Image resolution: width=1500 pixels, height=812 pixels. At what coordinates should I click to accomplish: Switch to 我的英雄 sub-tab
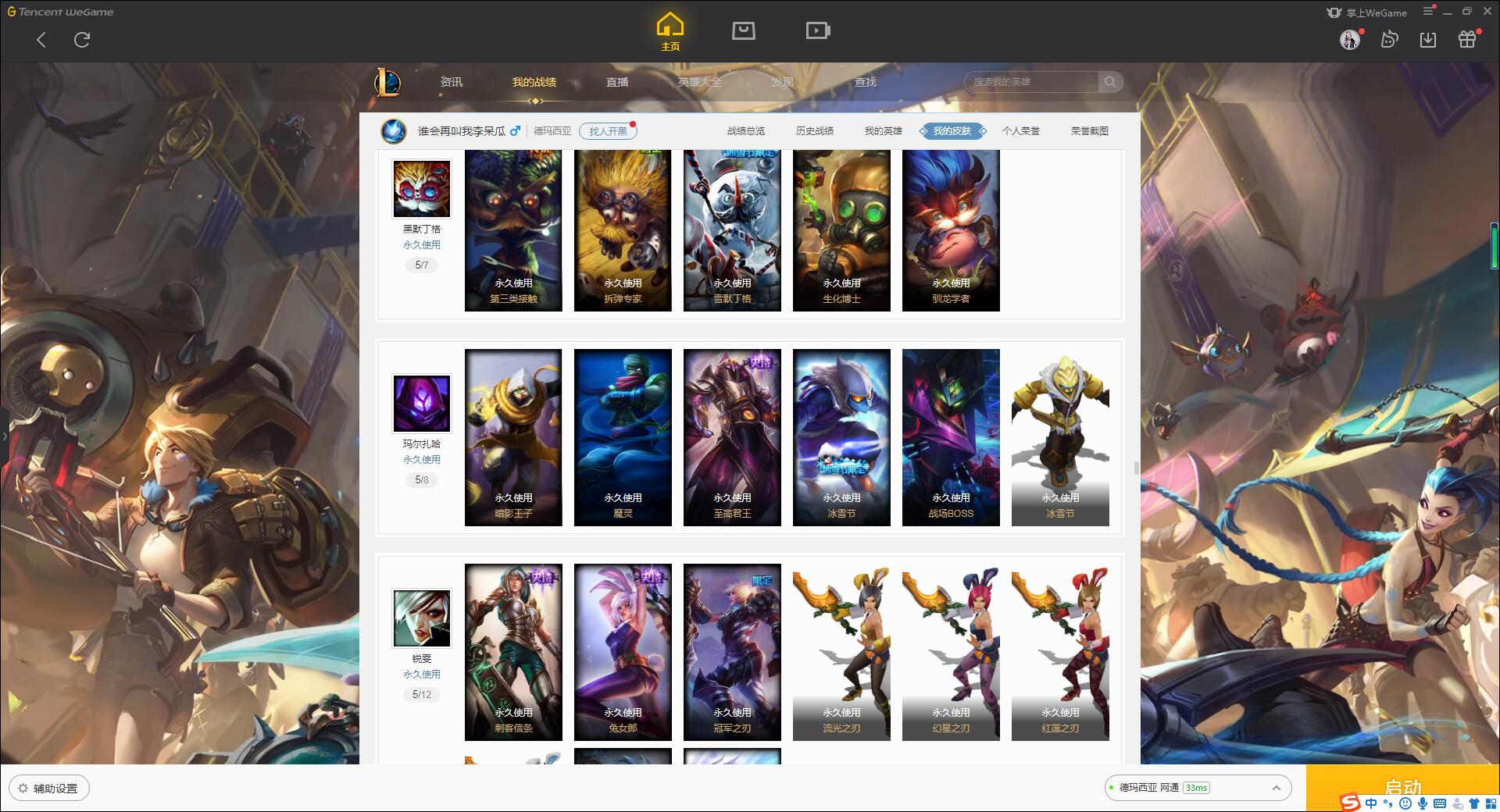click(884, 131)
